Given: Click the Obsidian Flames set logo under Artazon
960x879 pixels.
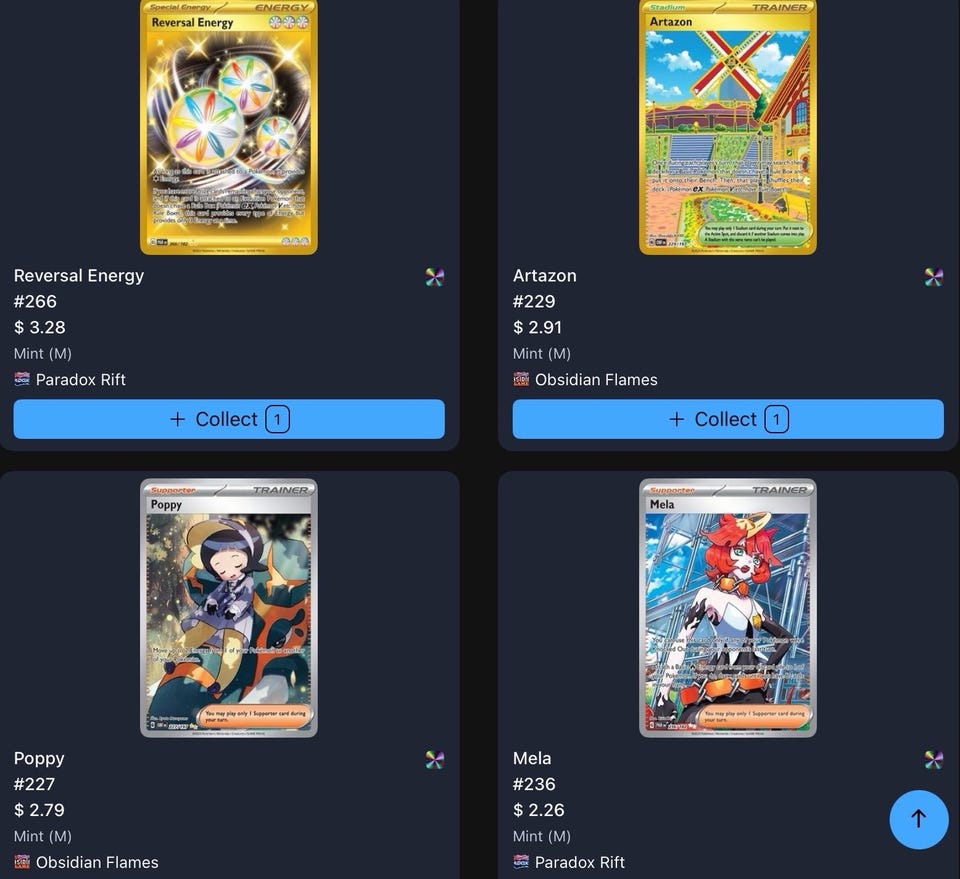Looking at the screenshot, I should tap(521, 379).
